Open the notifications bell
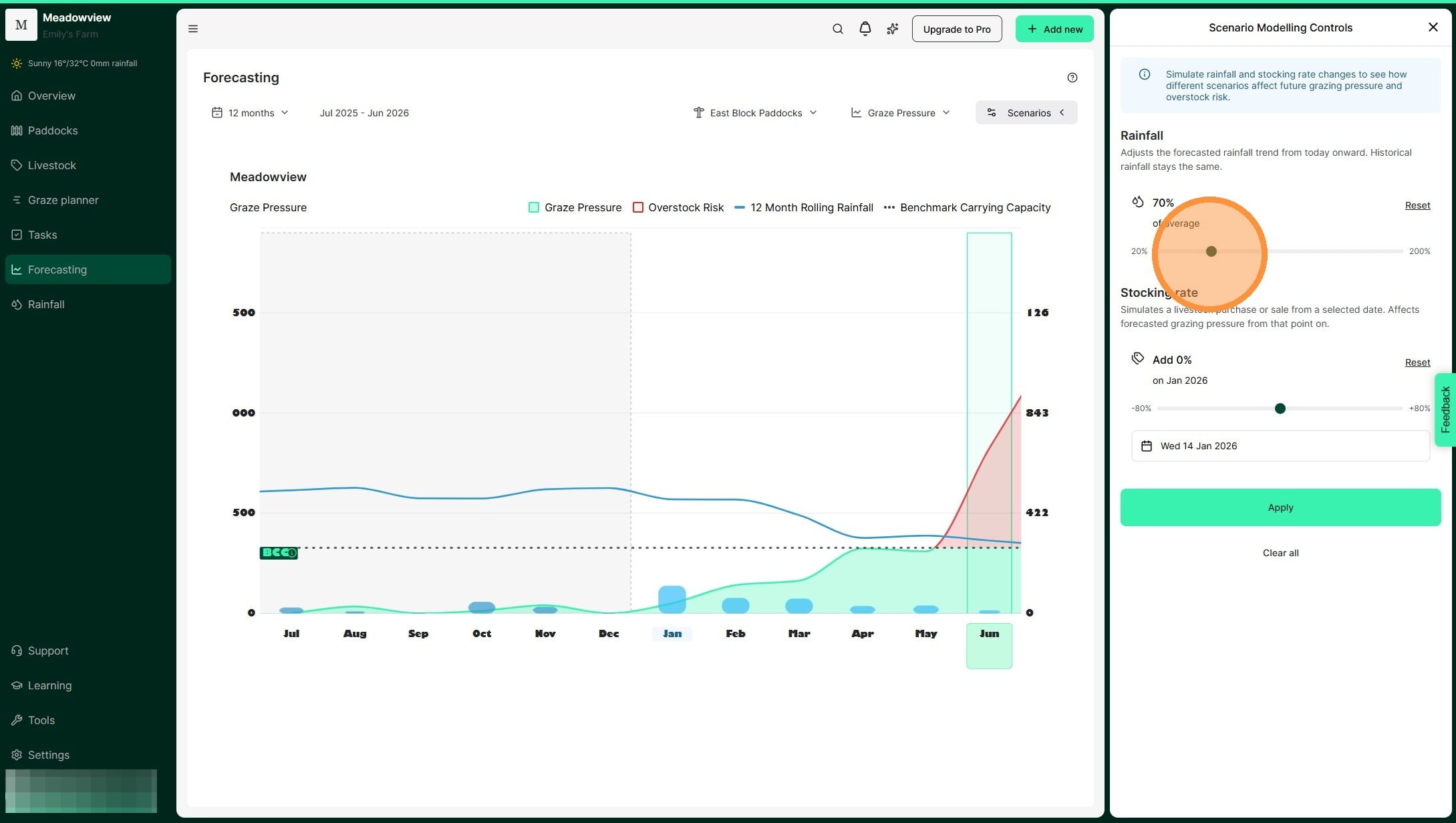 click(x=865, y=29)
